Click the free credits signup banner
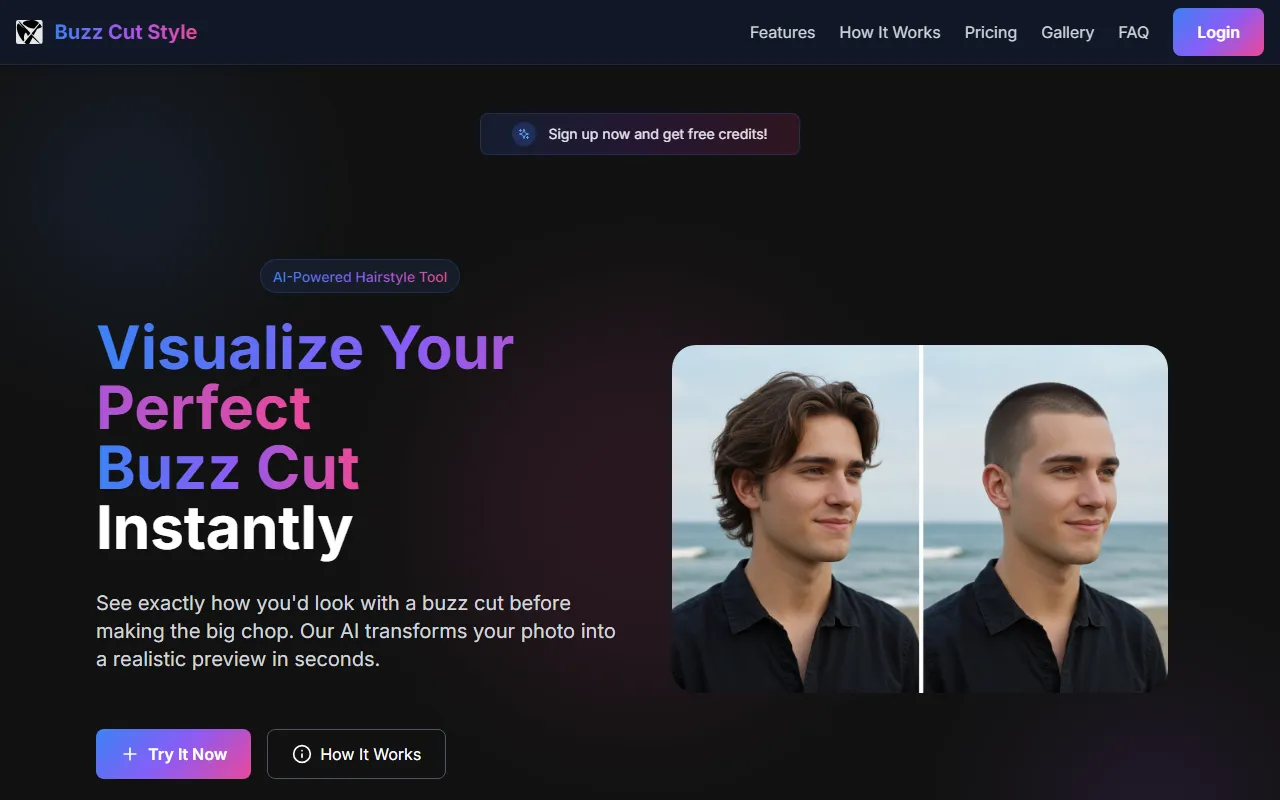 point(640,134)
